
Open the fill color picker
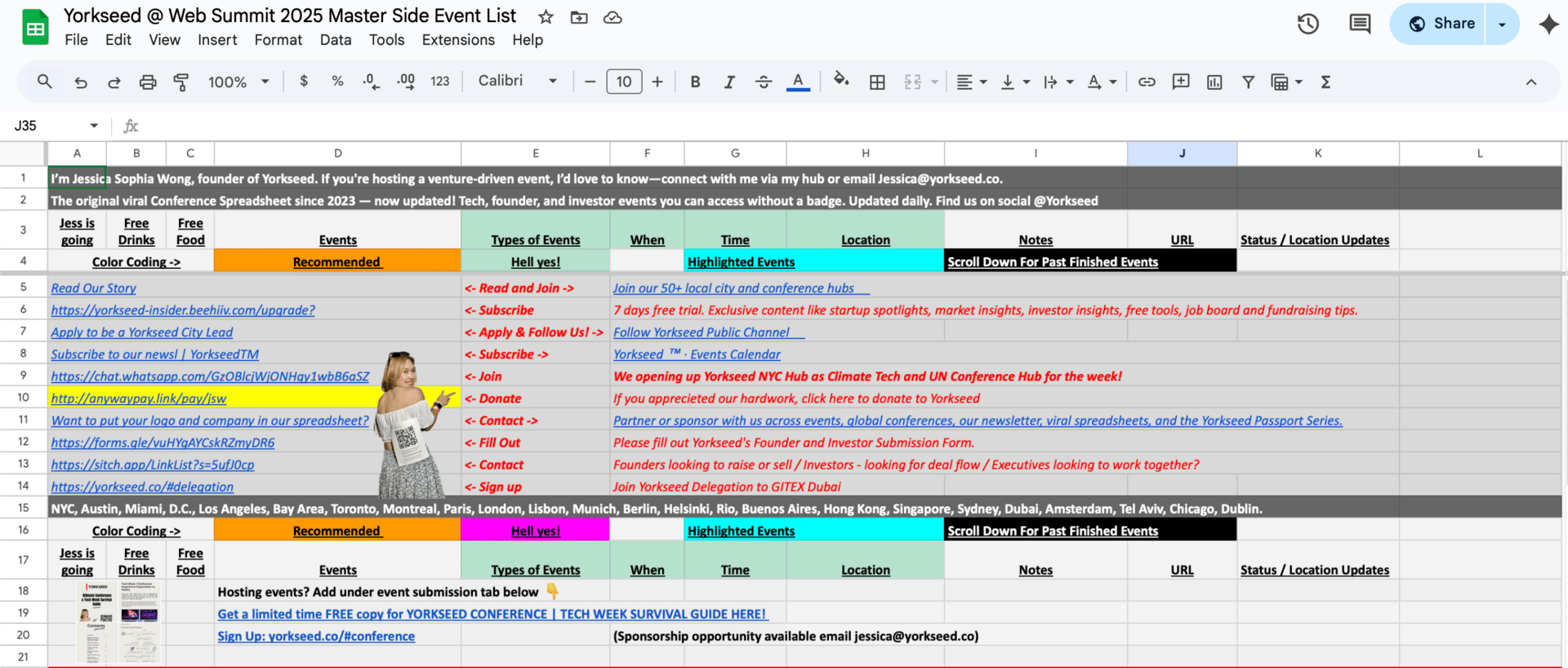coord(841,80)
